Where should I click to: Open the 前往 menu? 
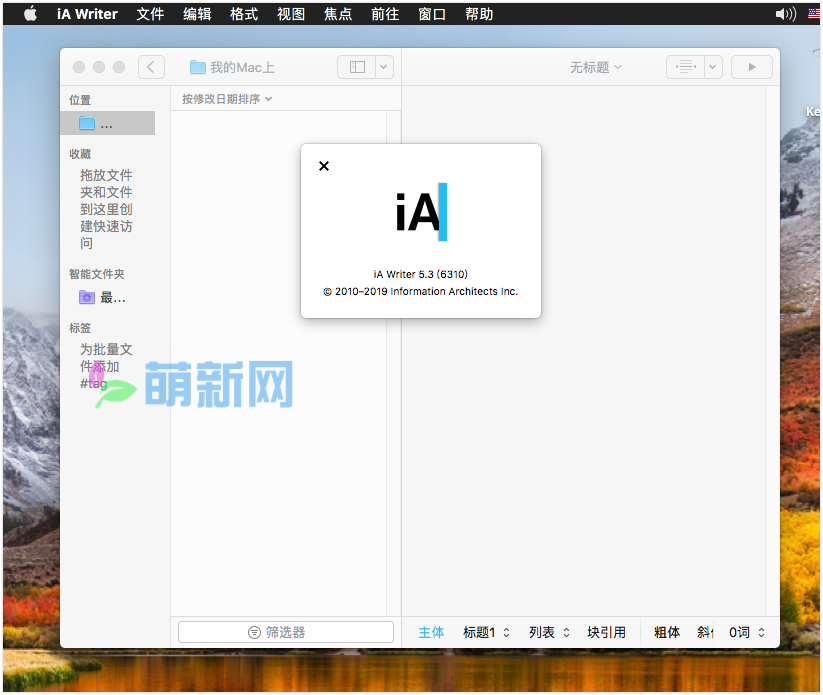(x=385, y=14)
